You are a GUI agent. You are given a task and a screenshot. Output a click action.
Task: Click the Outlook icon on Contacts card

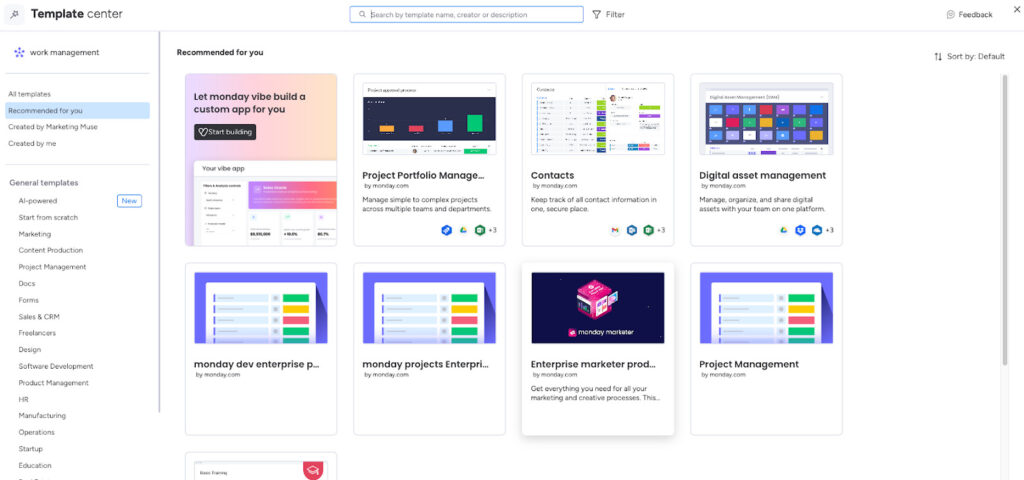pyautogui.click(x=632, y=230)
